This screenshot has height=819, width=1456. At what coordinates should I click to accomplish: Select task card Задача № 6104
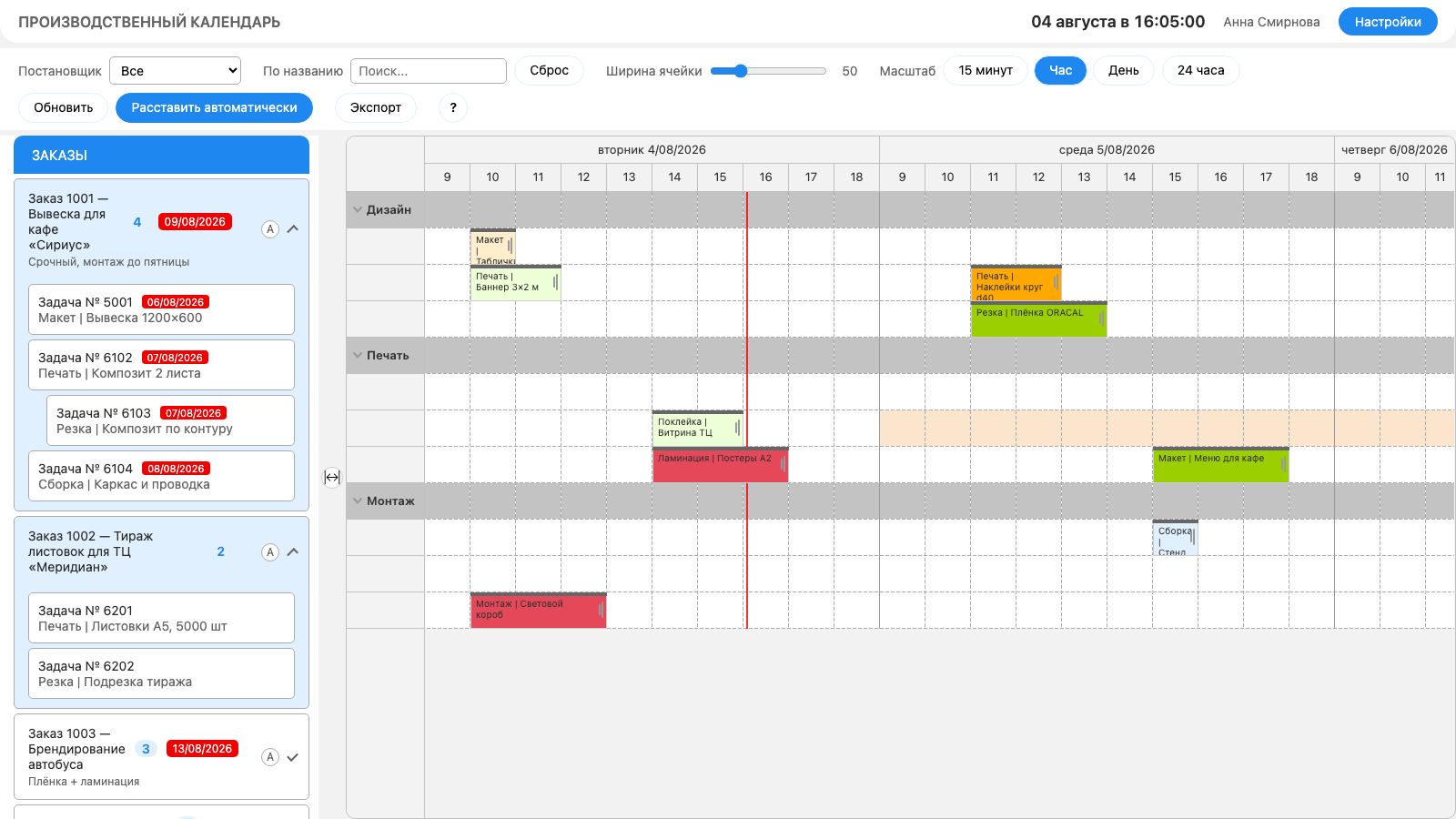coord(161,476)
